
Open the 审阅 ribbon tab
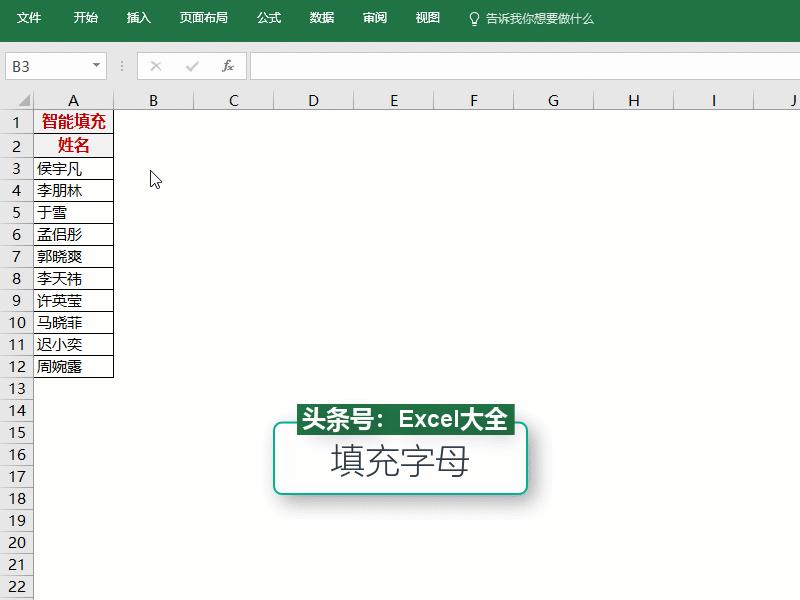tap(374, 17)
